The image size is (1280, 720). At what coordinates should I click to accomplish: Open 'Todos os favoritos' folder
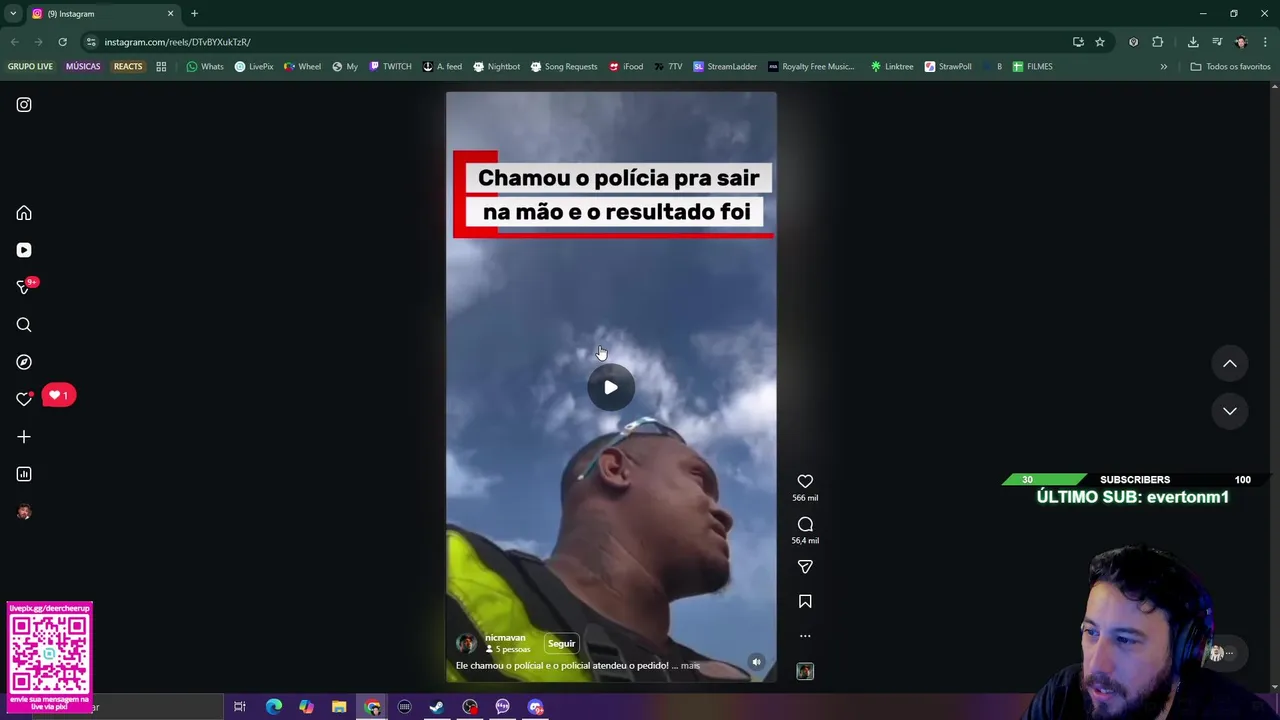click(1230, 67)
